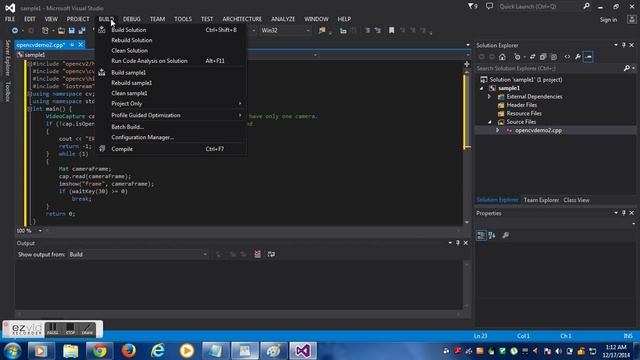Open the Toolbox side tab
This screenshot has height=360, width=640.
click(7, 91)
